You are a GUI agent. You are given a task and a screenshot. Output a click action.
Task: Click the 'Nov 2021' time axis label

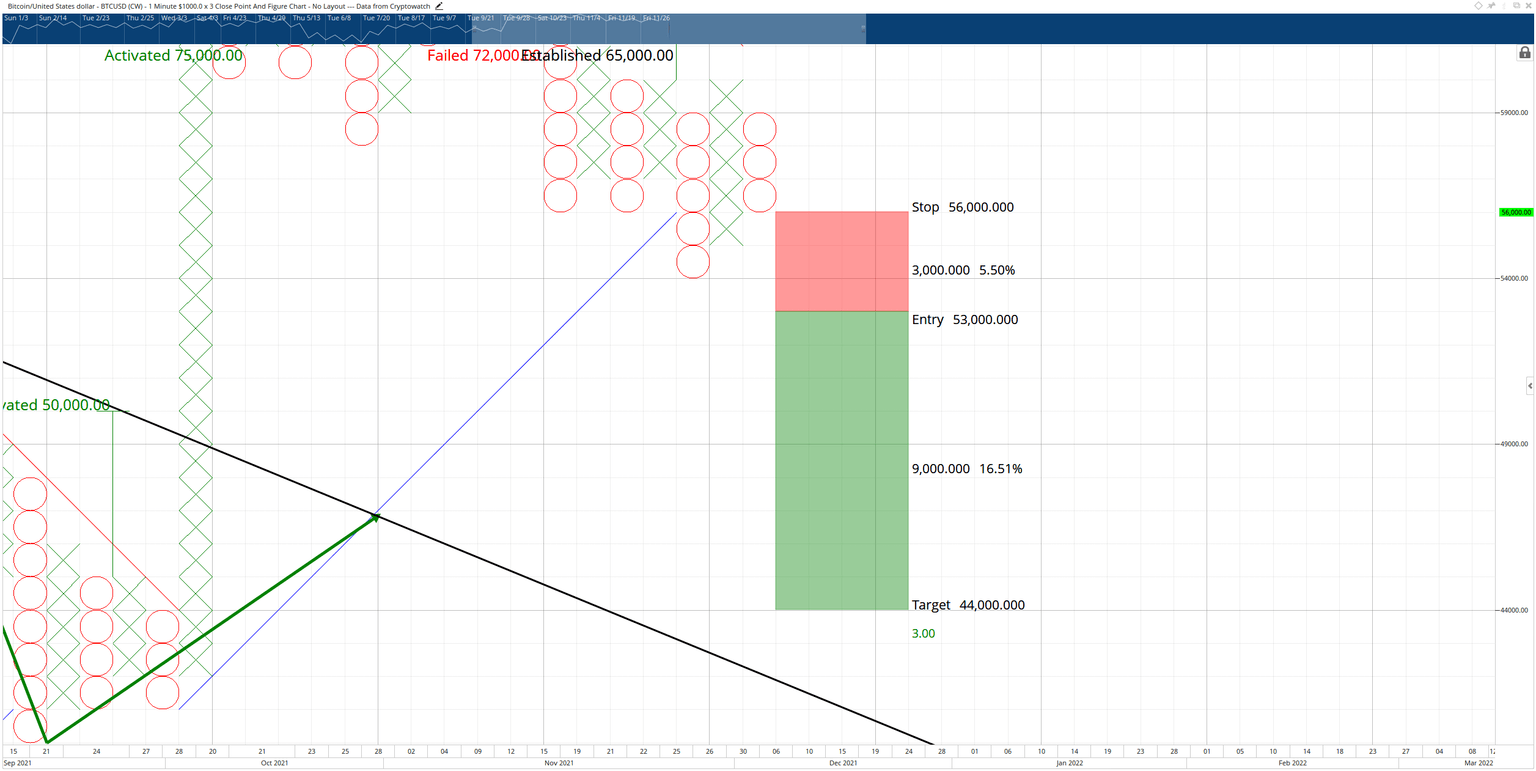tap(559, 763)
